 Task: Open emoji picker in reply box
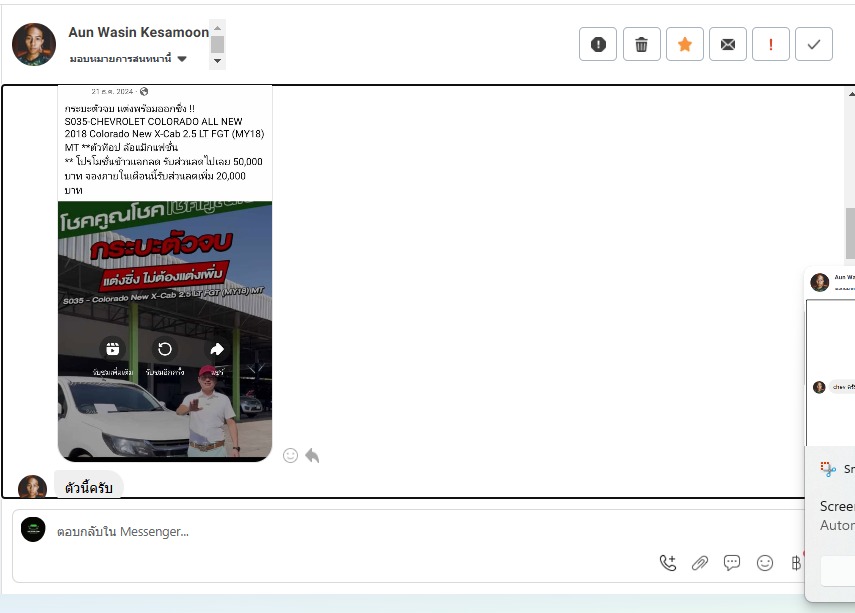coord(764,563)
